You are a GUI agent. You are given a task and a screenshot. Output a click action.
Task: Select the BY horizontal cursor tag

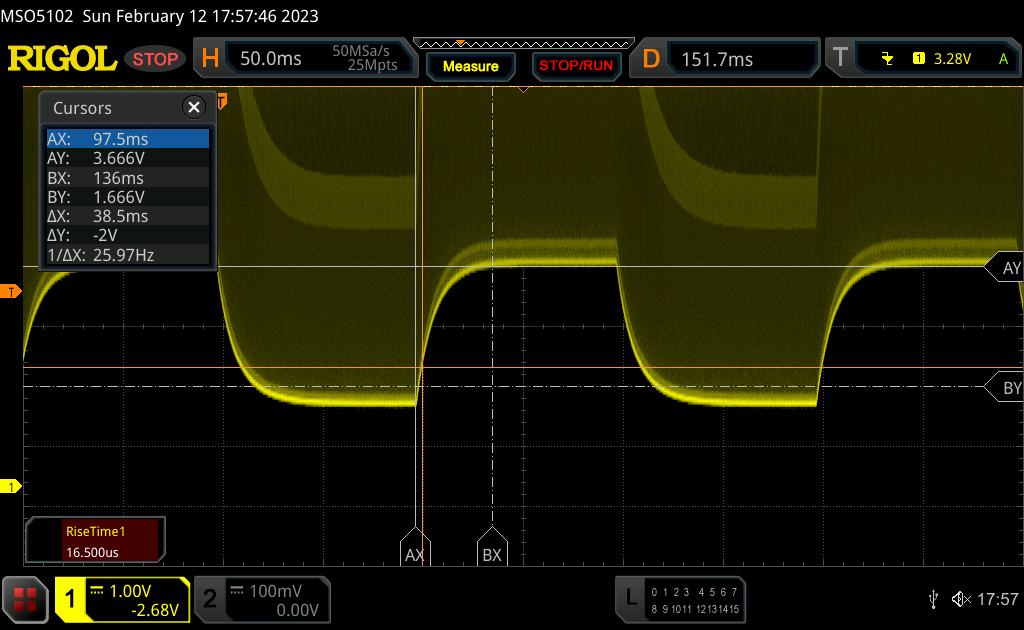[1006, 388]
